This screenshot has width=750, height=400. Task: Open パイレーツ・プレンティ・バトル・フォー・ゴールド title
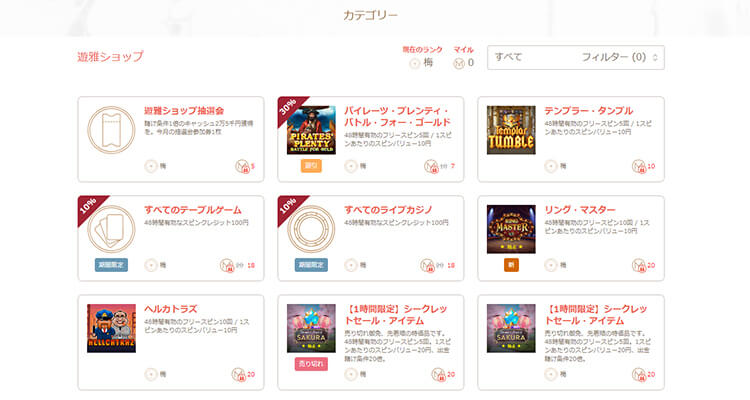point(397,116)
